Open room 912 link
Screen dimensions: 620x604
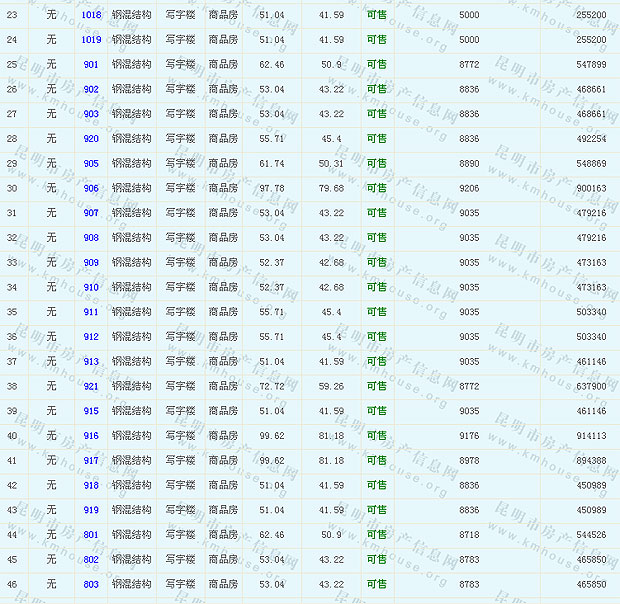91,337
